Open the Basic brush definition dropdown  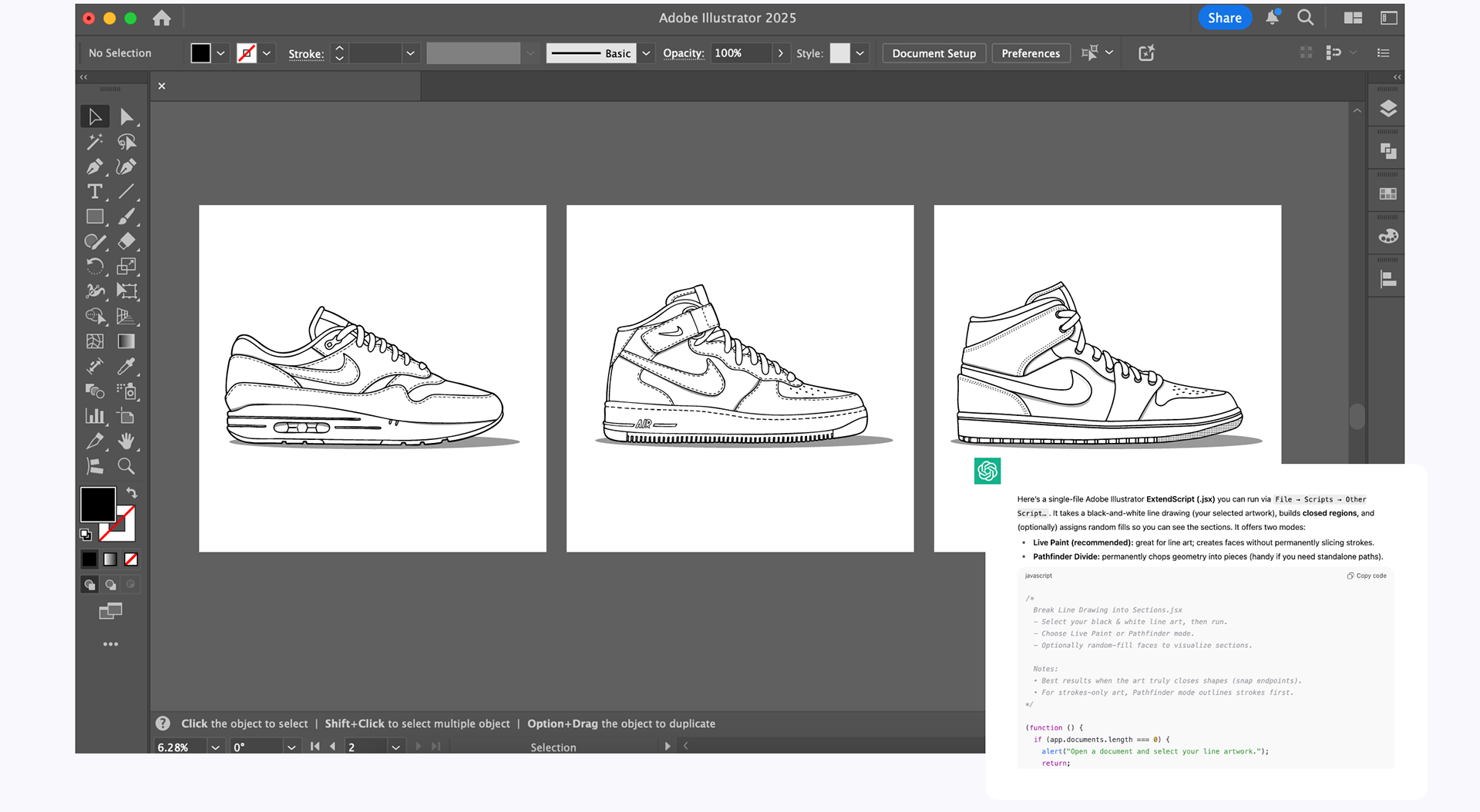point(646,53)
